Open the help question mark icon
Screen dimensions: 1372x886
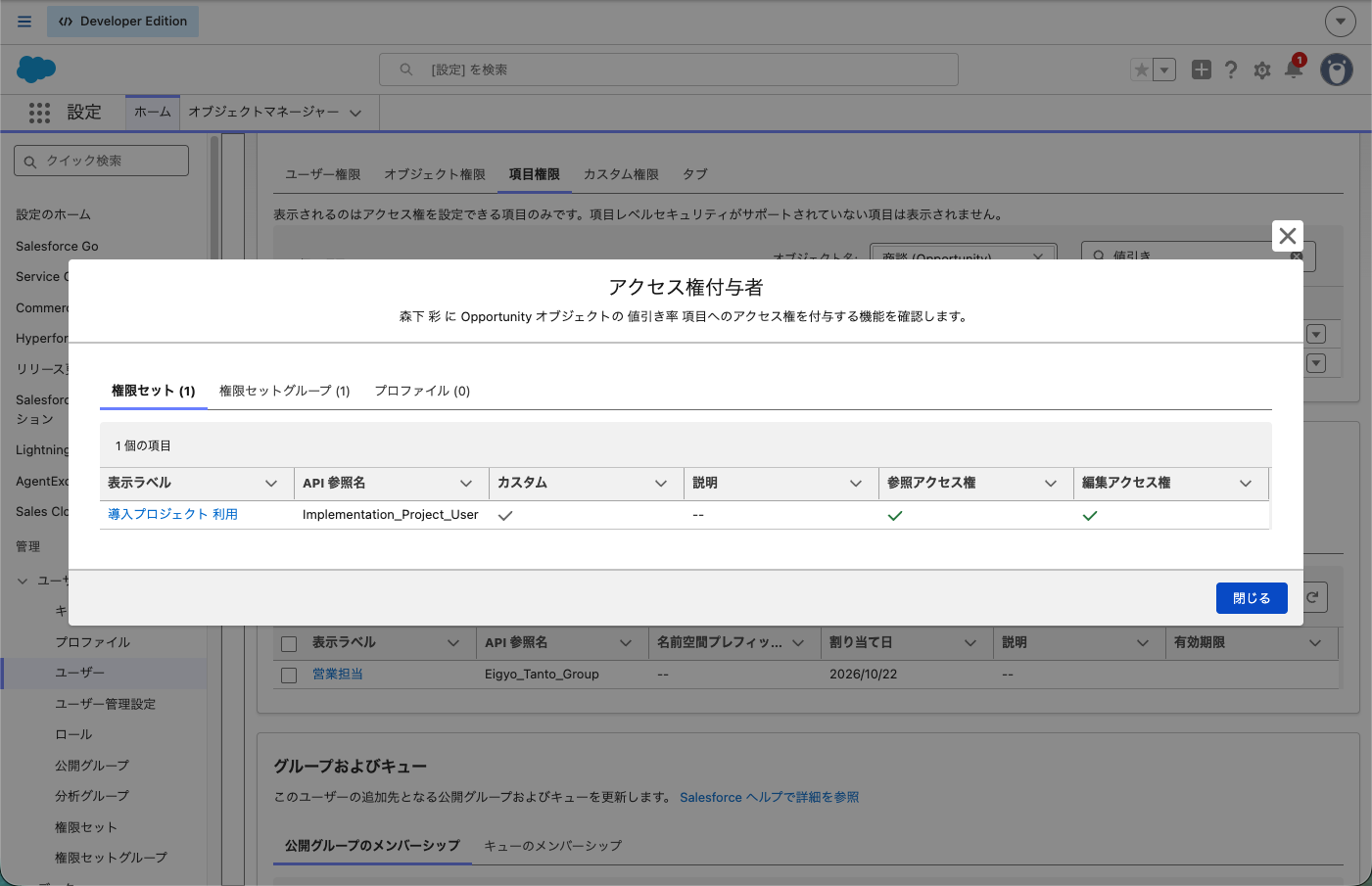pos(1231,70)
